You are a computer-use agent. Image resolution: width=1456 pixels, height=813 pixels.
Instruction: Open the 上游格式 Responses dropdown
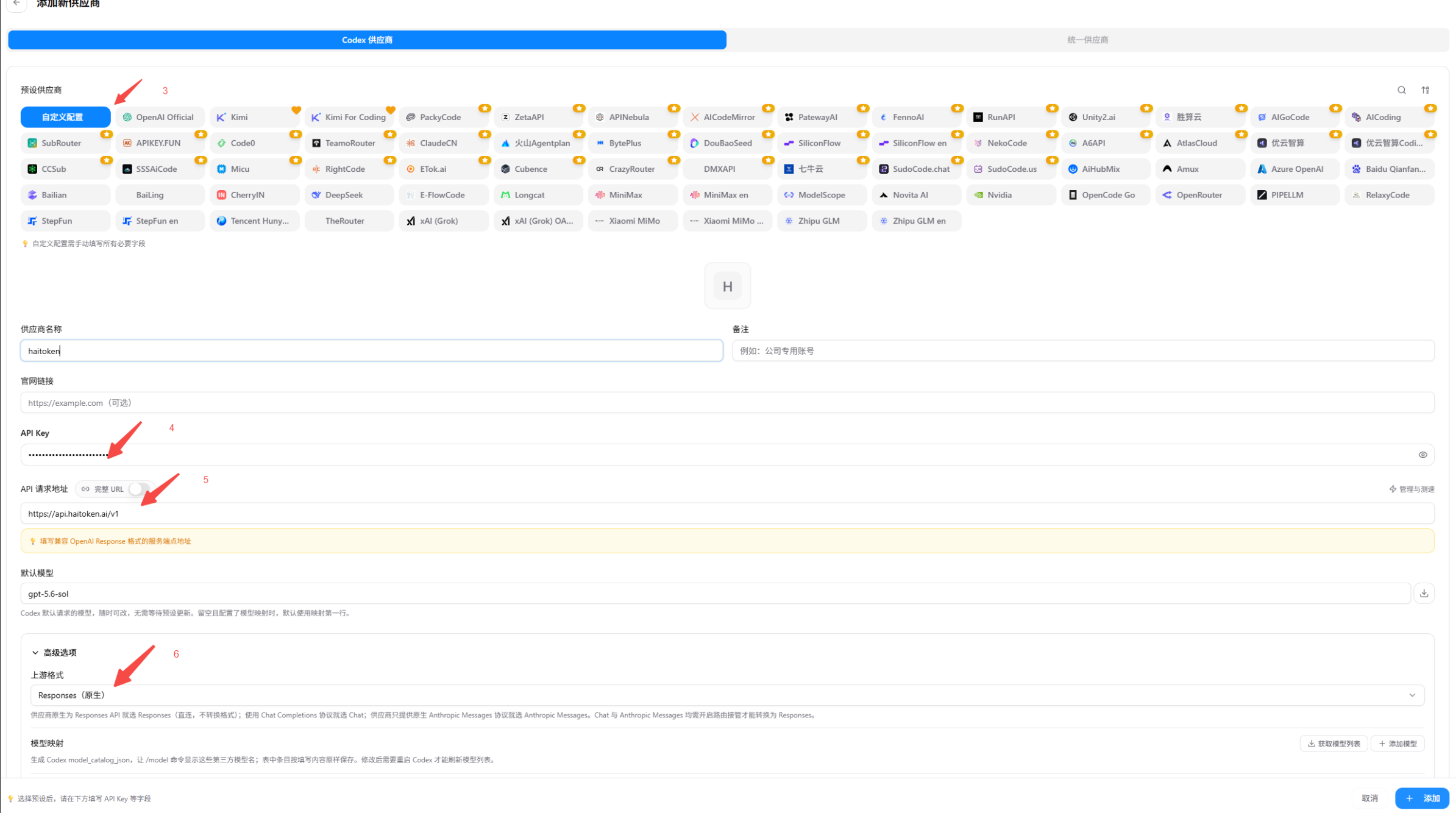point(727,695)
